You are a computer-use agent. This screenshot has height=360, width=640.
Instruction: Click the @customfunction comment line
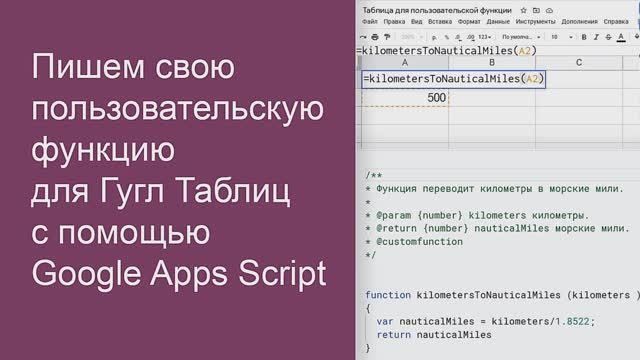(414, 242)
